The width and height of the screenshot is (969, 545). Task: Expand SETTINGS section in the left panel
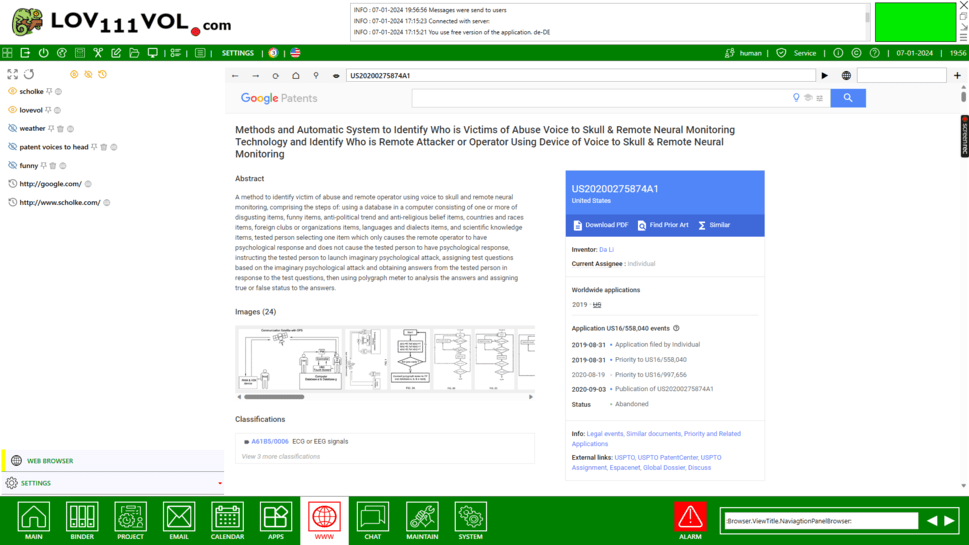(x=112, y=483)
